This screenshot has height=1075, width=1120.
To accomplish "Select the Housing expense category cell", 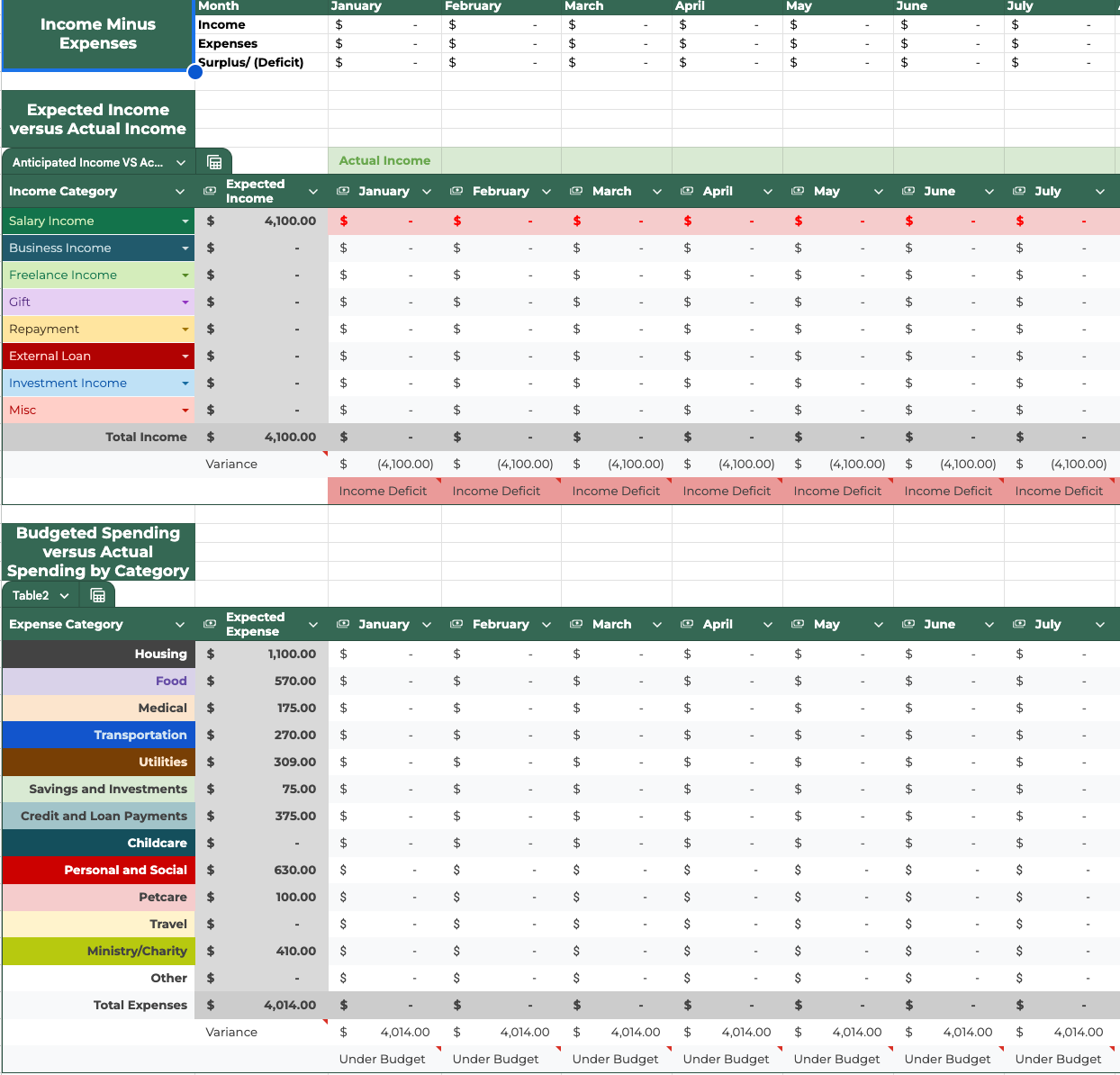I will (98, 654).
